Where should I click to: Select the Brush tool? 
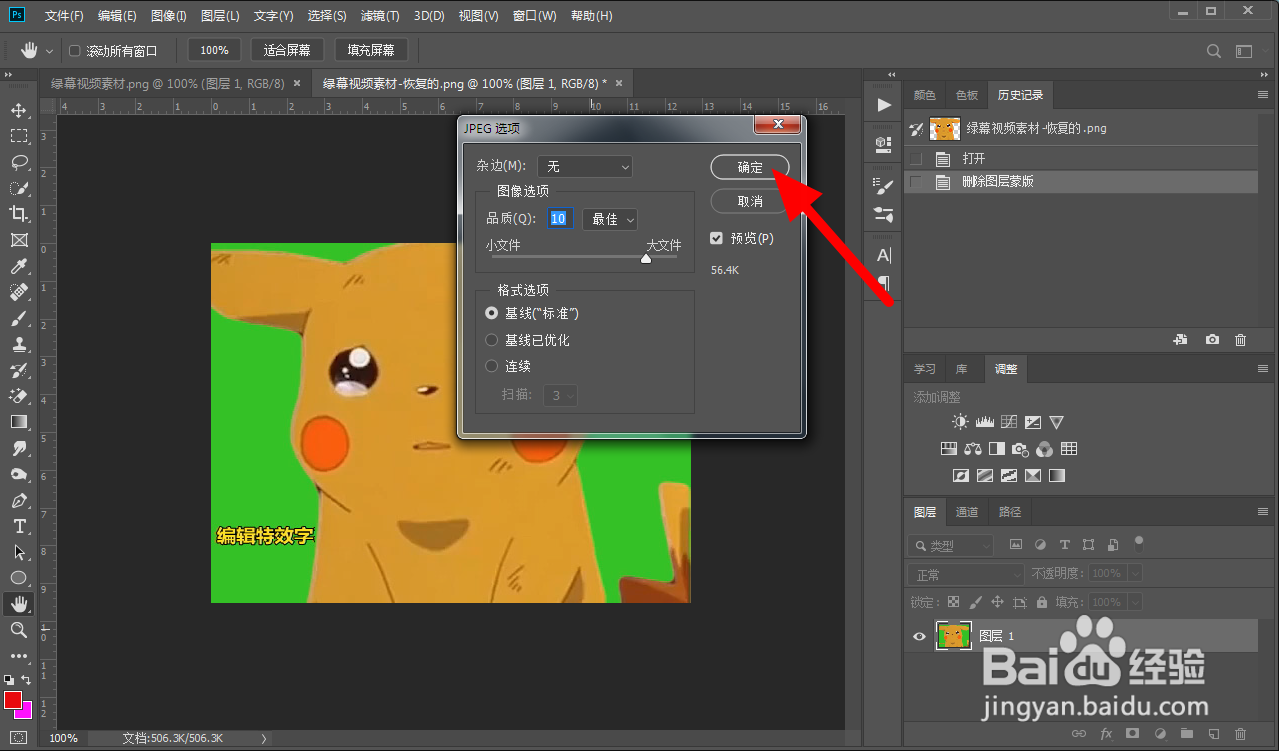coord(19,318)
